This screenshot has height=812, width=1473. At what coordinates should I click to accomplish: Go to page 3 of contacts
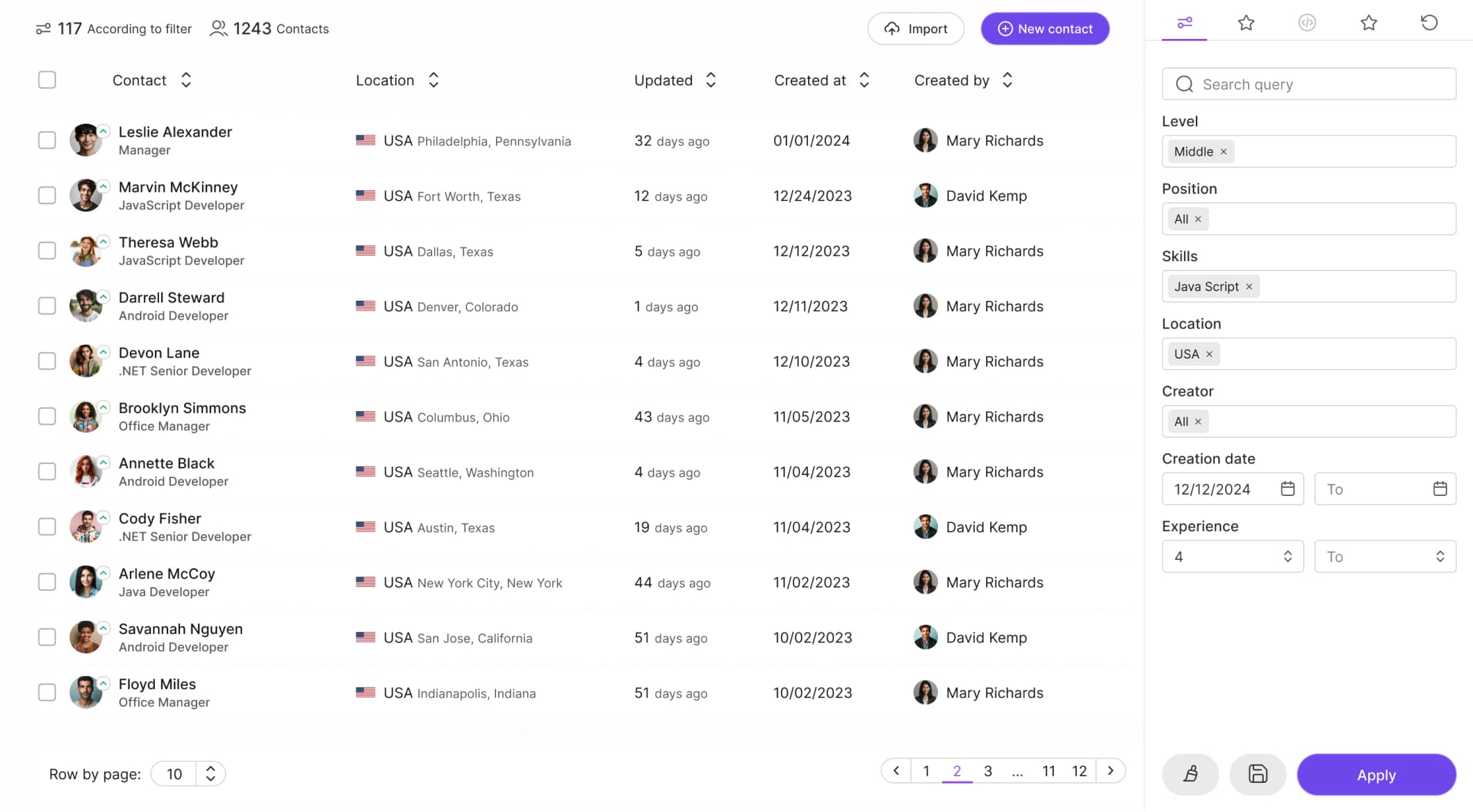tap(987, 771)
